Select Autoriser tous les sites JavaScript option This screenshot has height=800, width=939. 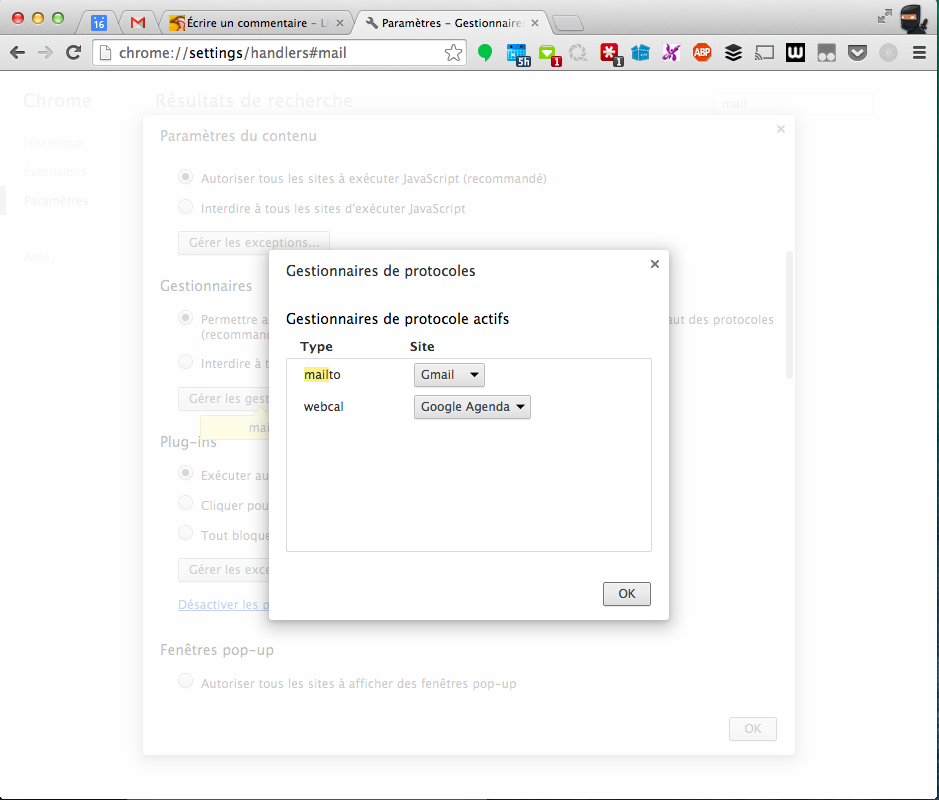click(x=186, y=177)
